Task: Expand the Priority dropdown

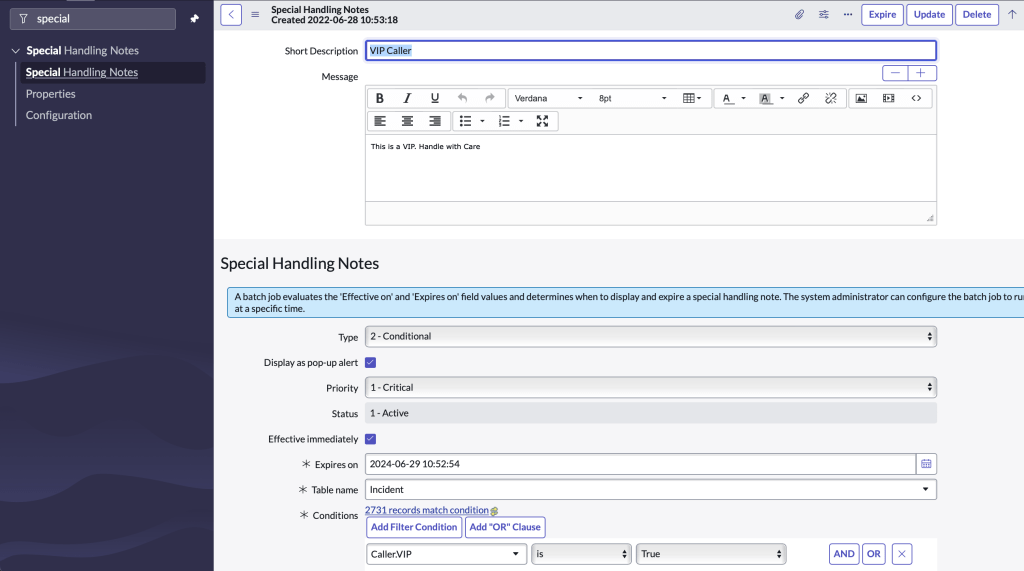Action: 650,387
